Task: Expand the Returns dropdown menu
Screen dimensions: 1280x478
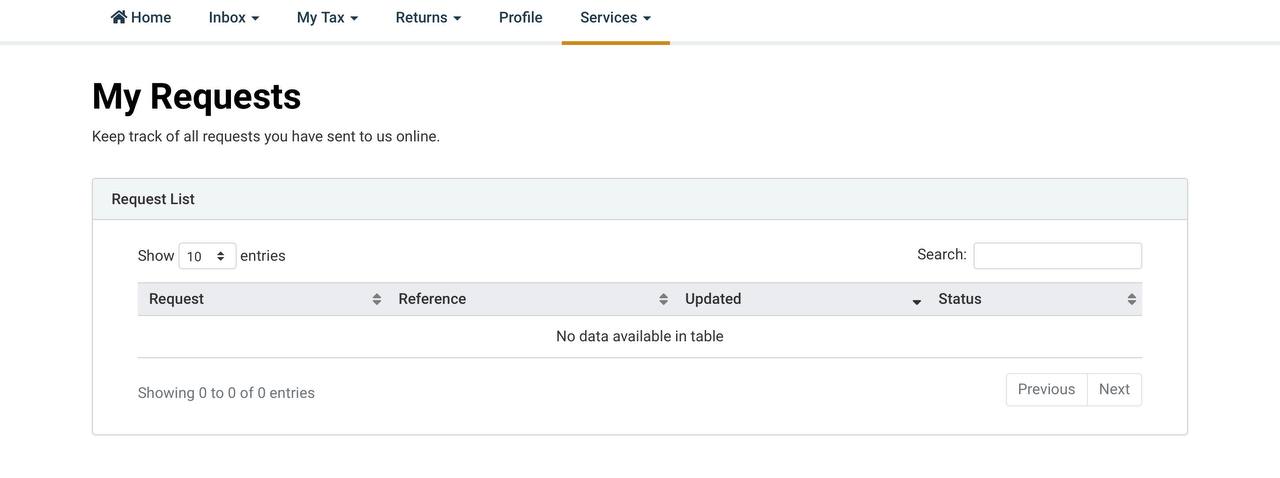Action: (x=428, y=17)
